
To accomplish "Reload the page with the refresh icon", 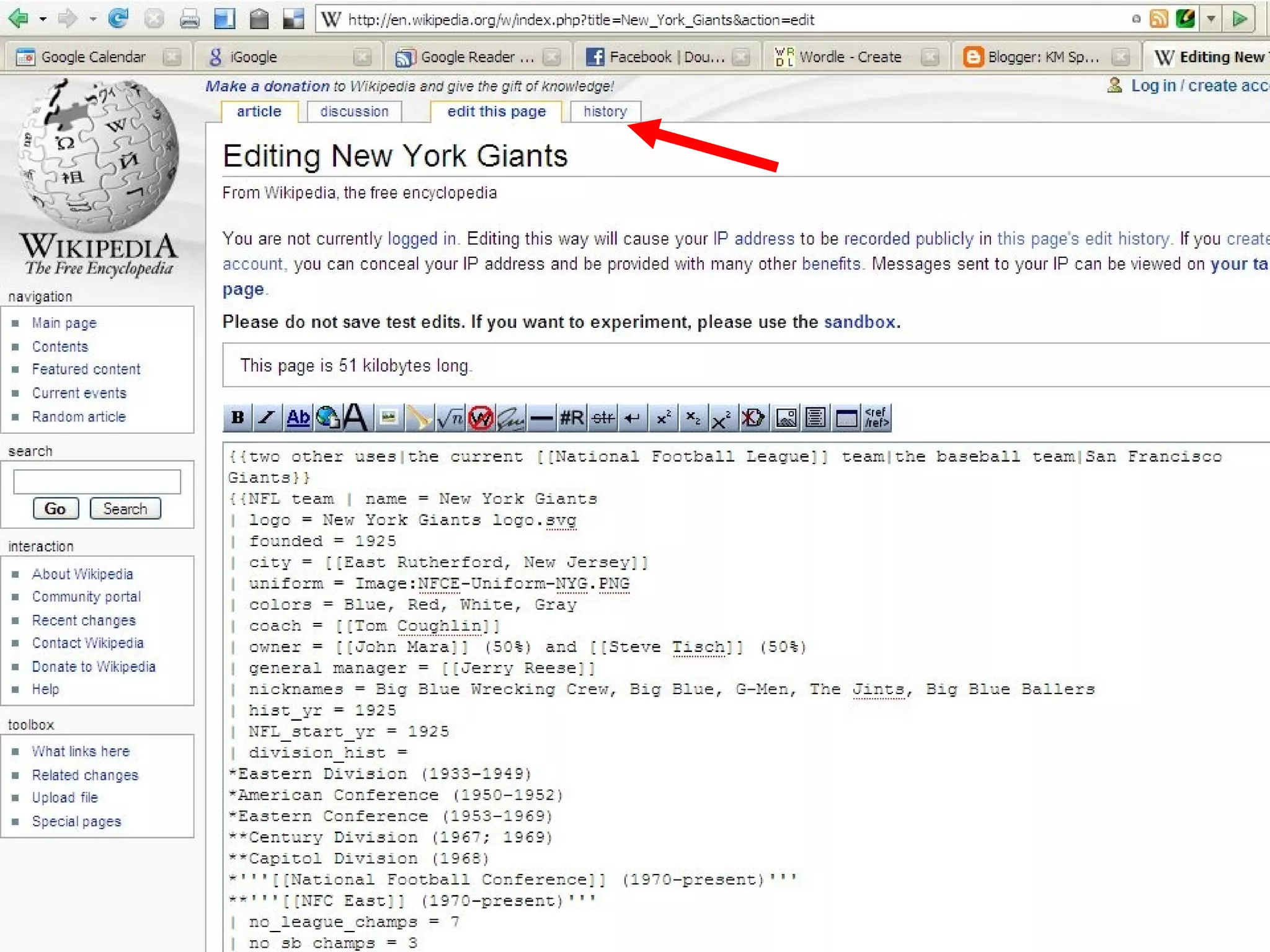I will 118,19.
